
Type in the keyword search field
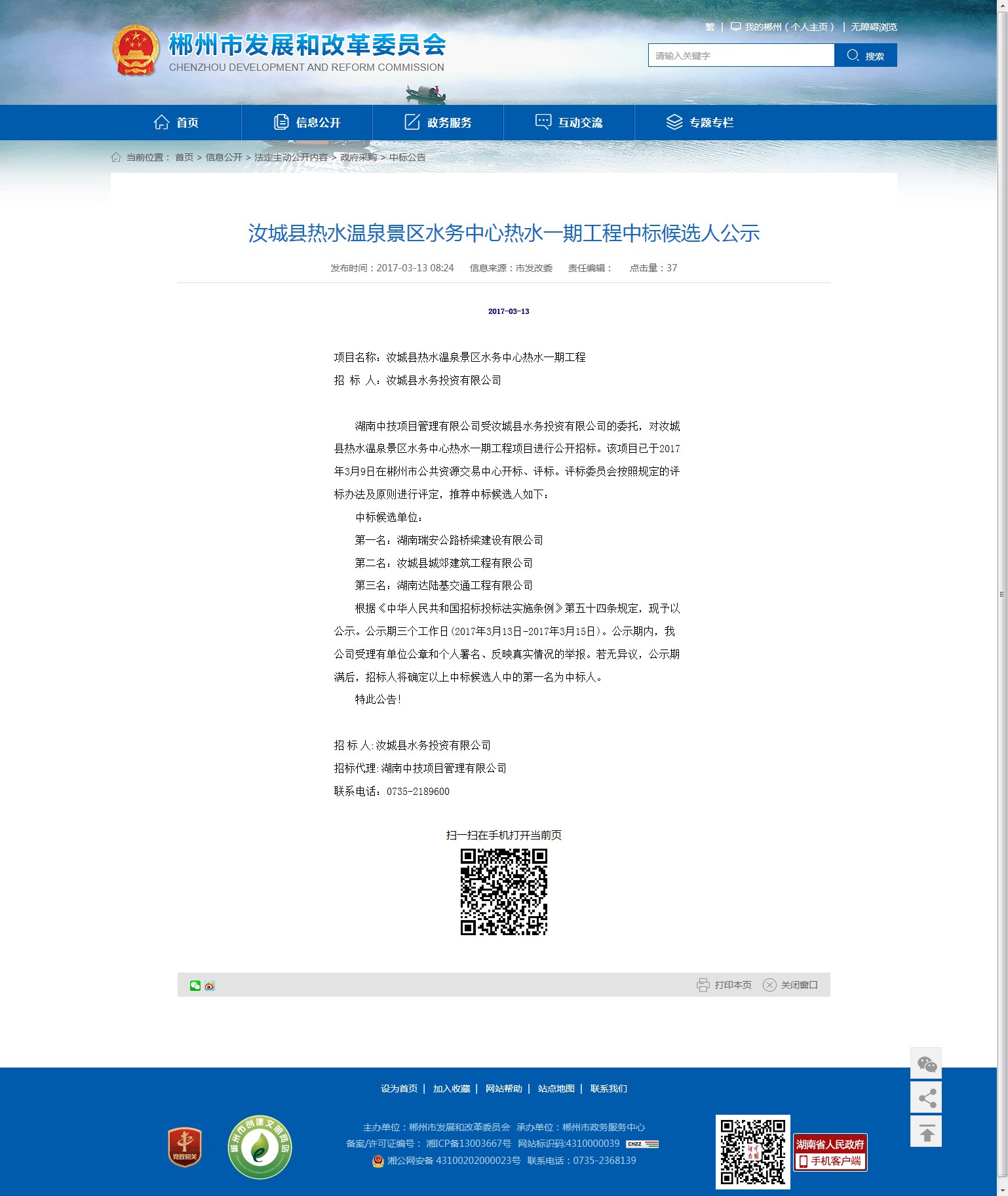[741, 56]
